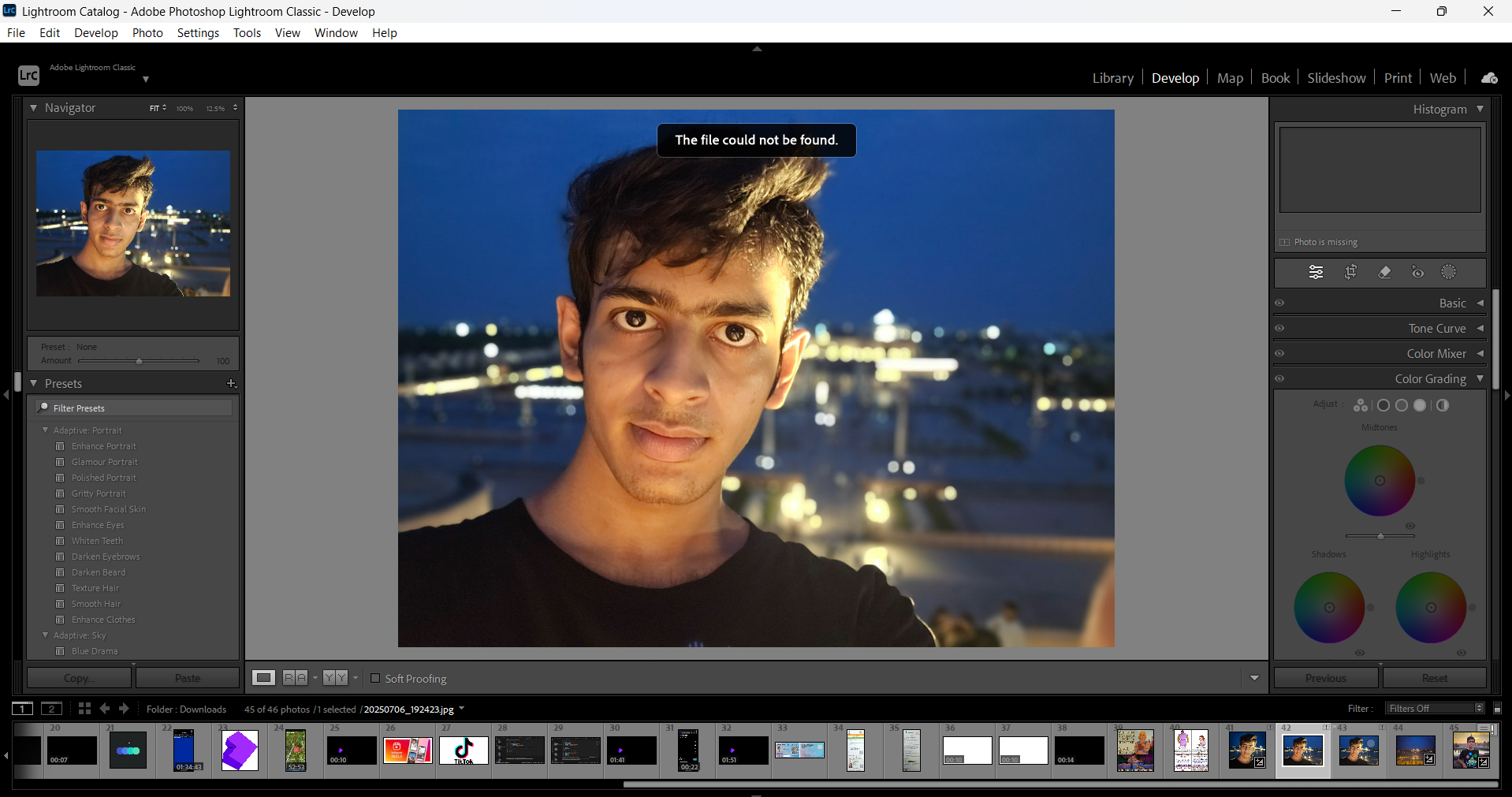Open the Filters Off dropdown
This screenshot has height=797, width=1512.
click(x=1435, y=709)
